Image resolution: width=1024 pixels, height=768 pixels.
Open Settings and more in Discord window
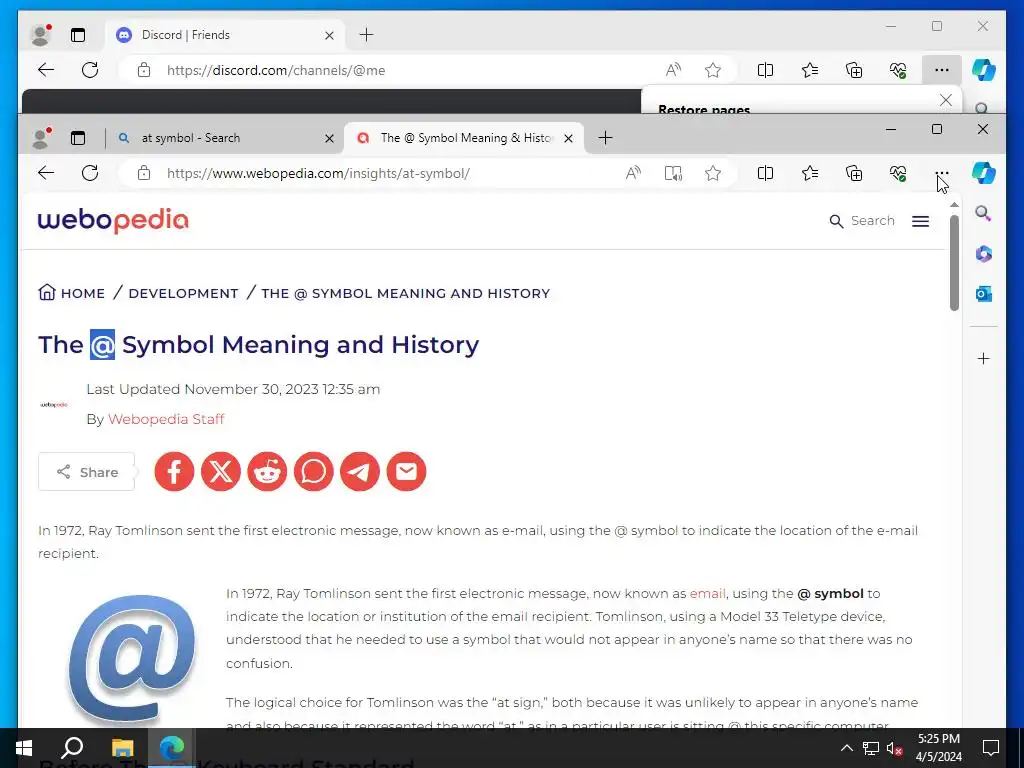pyautogui.click(x=942, y=70)
